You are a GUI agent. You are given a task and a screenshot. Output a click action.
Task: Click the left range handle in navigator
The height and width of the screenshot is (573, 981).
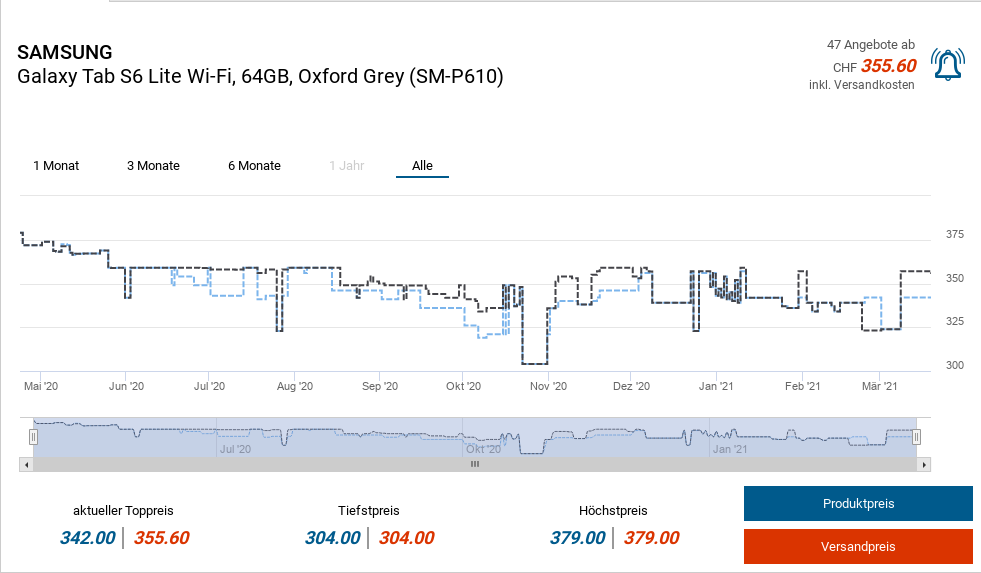click(x=33, y=437)
